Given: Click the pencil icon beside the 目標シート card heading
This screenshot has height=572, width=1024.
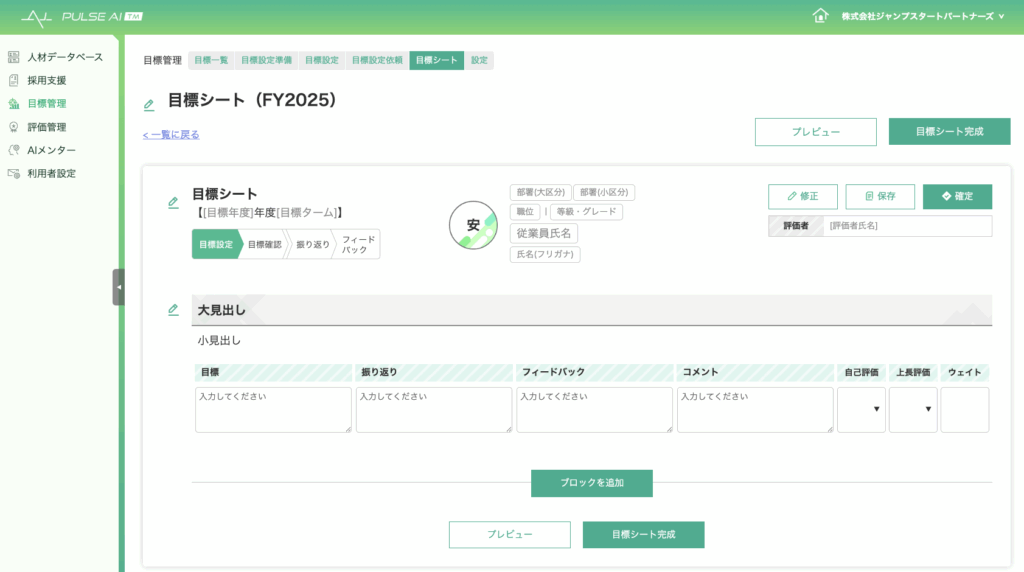Looking at the screenshot, I should (173, 202).
